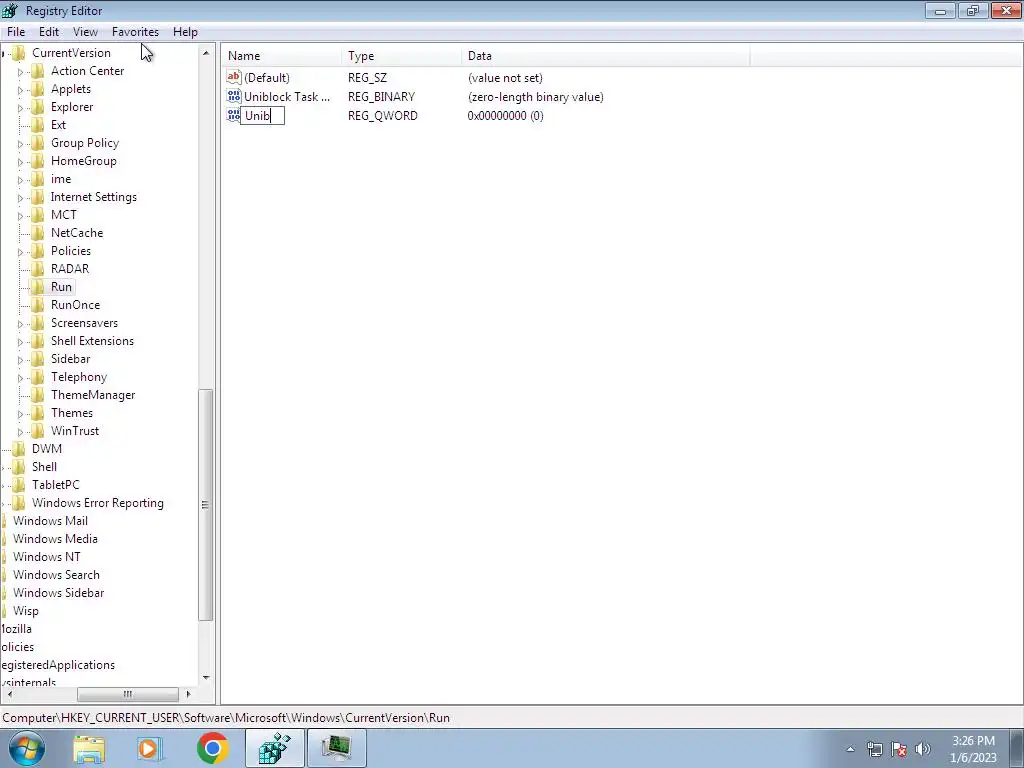Click the REG_BINARY type cell
Image resolution: width=1024 pixels, height=768 pixels.
[381, 97]
